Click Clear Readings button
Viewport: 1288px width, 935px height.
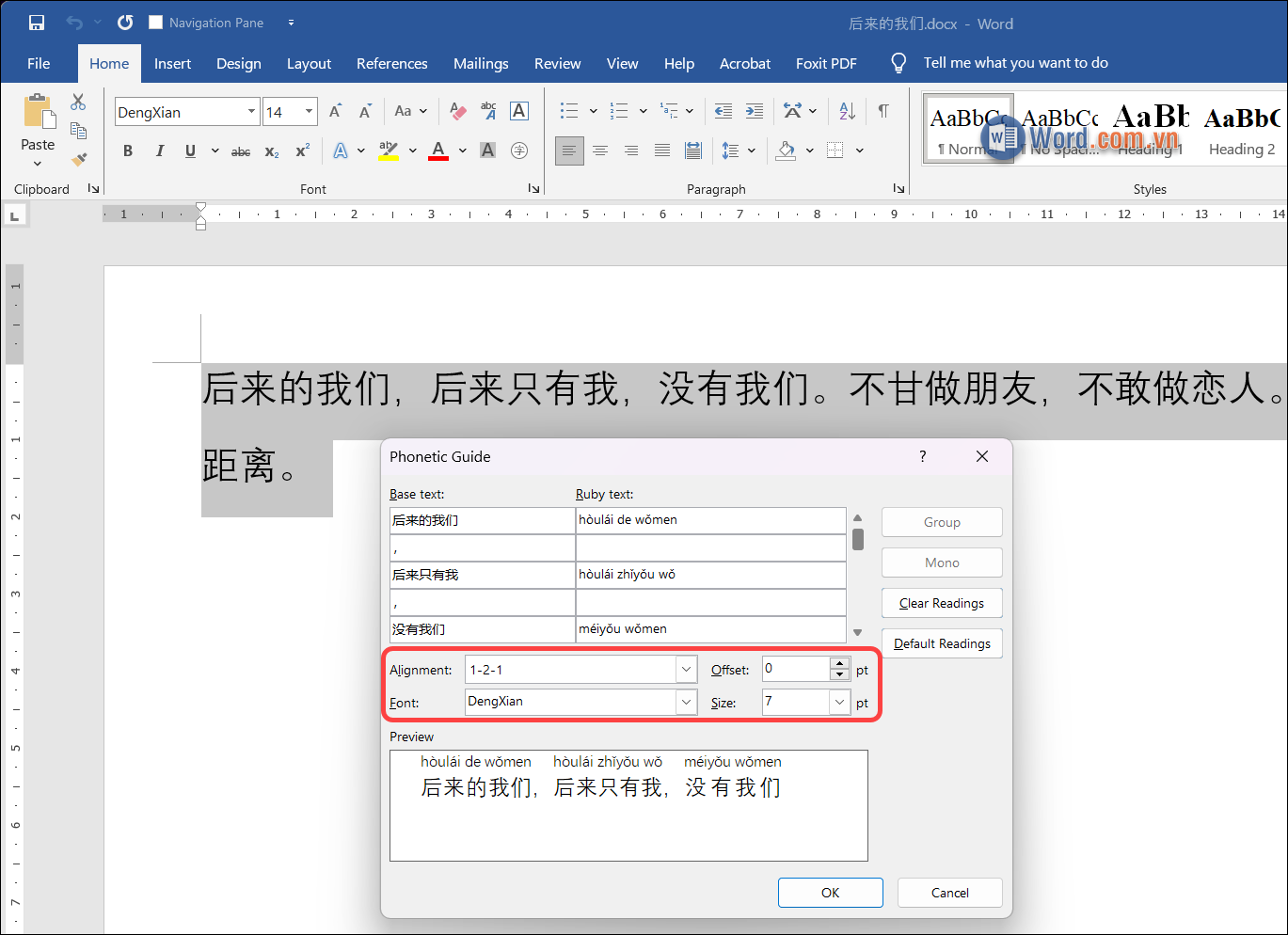(942, 603)
